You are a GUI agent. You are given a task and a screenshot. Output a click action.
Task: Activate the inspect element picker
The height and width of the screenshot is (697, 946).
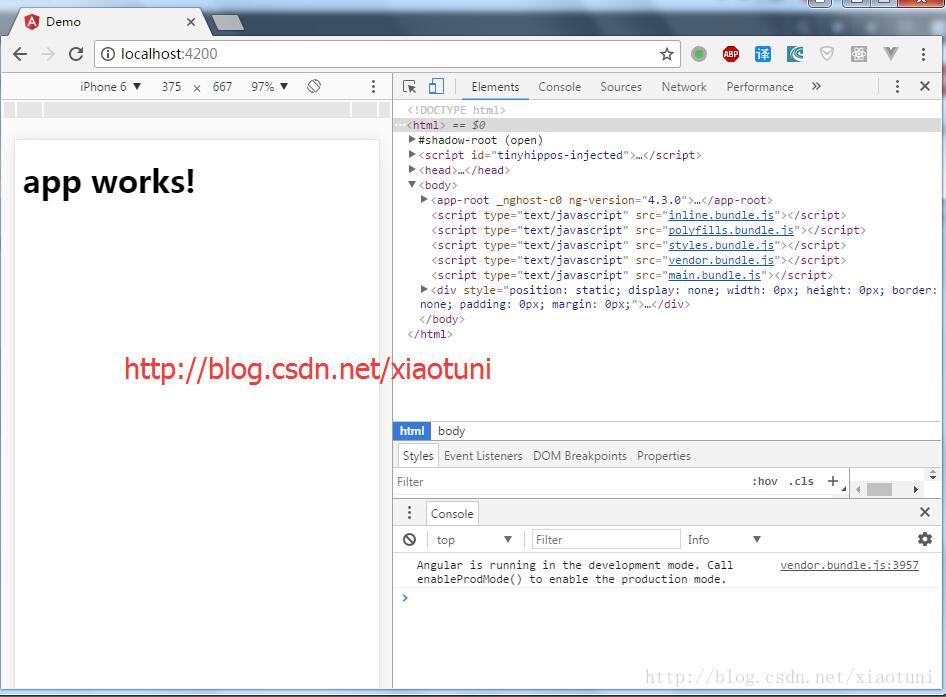pos(410,87)
